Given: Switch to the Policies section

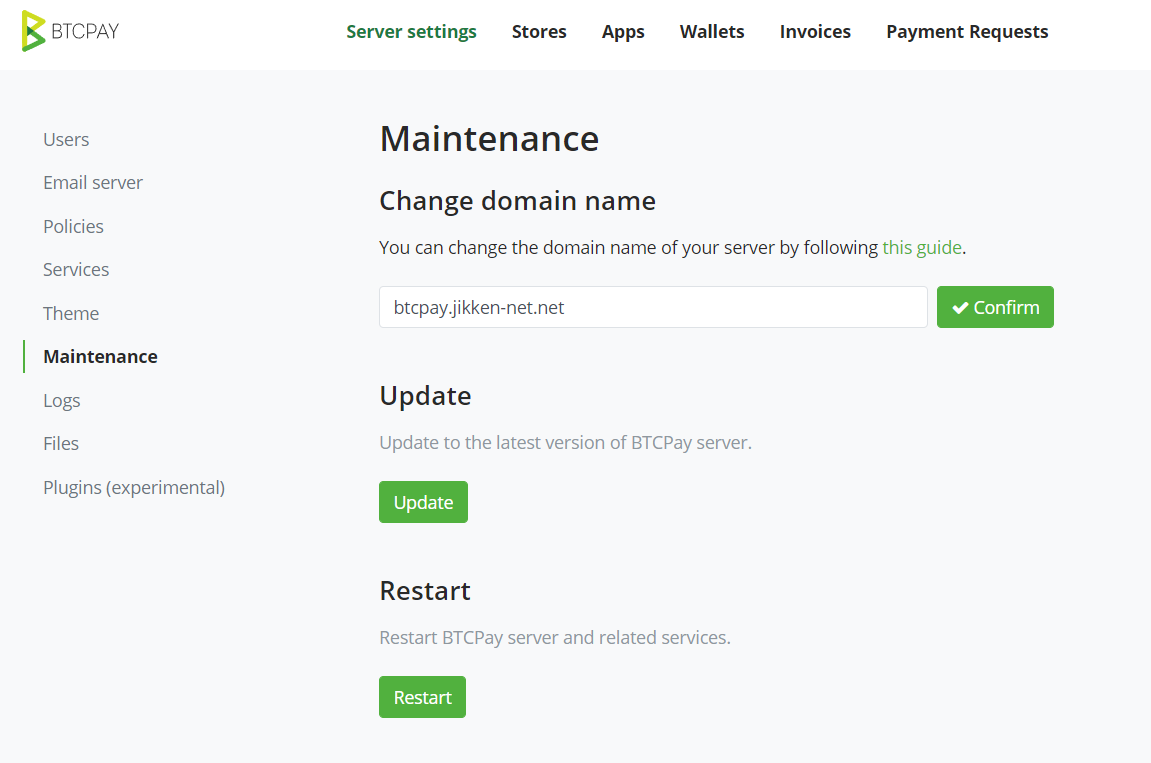Looking at the screenshot, I should 73,226.
